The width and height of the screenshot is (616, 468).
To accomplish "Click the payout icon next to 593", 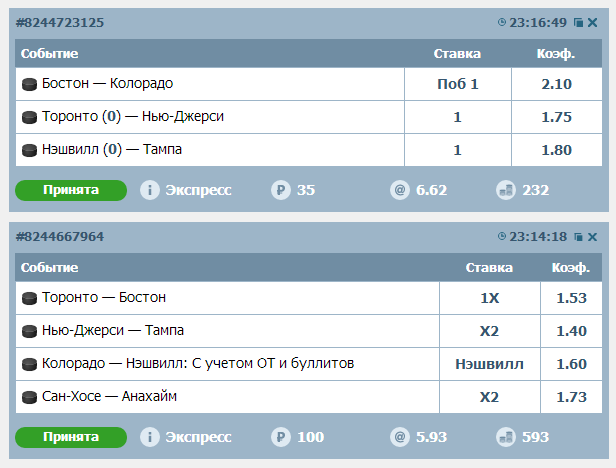I will [x=506, y=437].
